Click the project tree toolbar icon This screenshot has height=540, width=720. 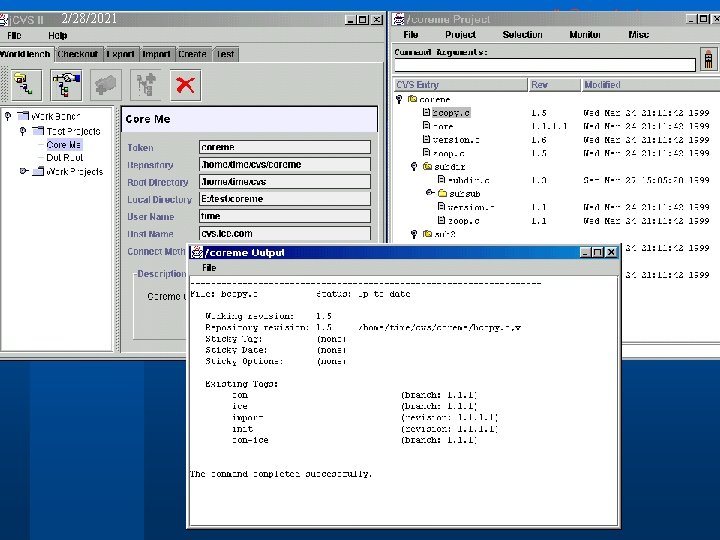point(66,85)
